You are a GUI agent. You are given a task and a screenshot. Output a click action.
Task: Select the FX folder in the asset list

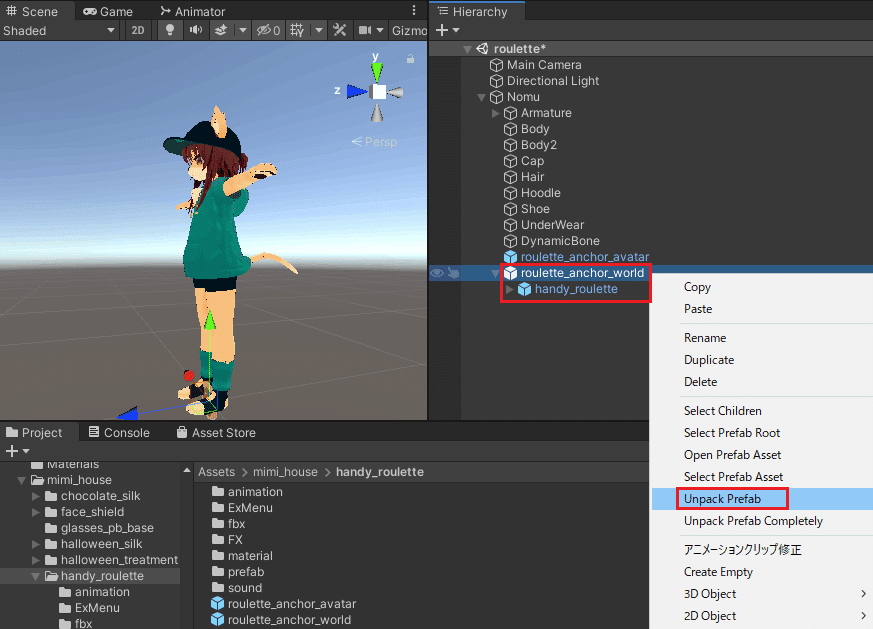click(235, 540)
